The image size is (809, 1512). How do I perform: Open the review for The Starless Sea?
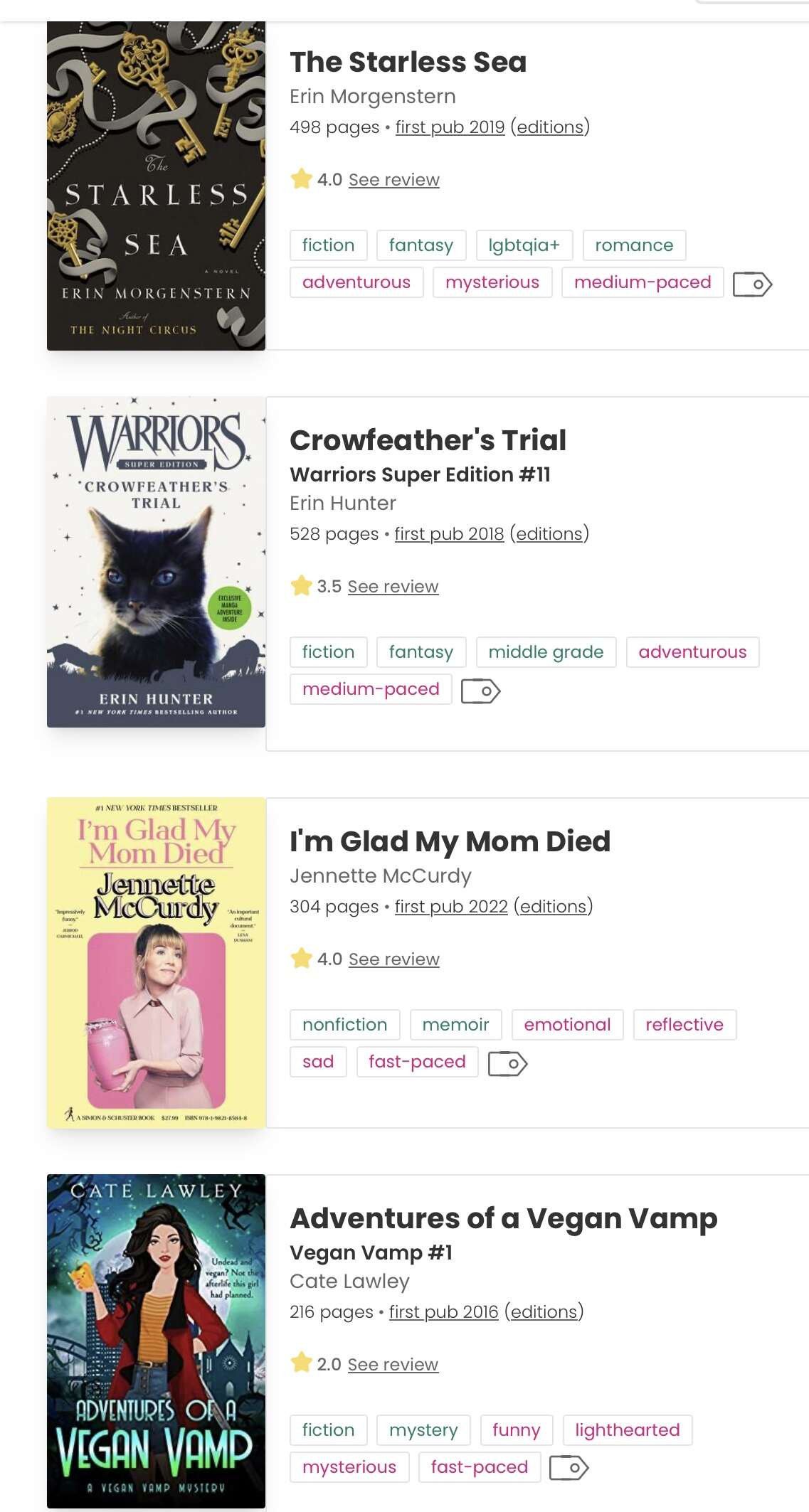(393, 180)
